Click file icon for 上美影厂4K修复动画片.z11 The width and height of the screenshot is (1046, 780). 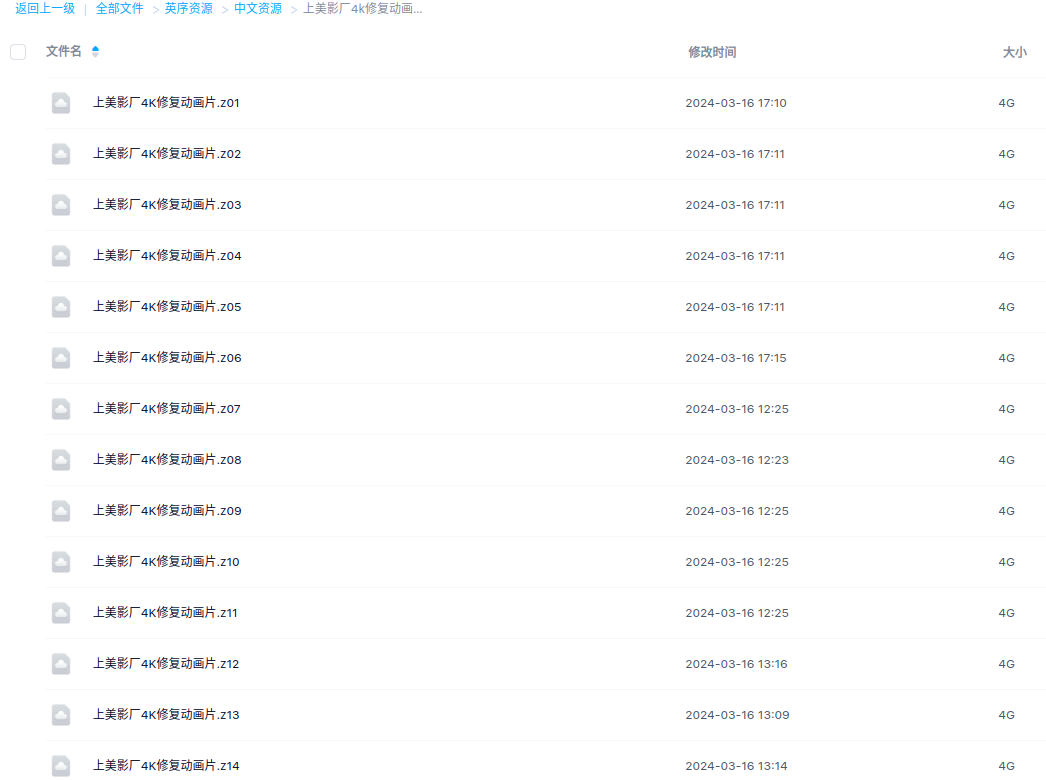coord(61,613)
